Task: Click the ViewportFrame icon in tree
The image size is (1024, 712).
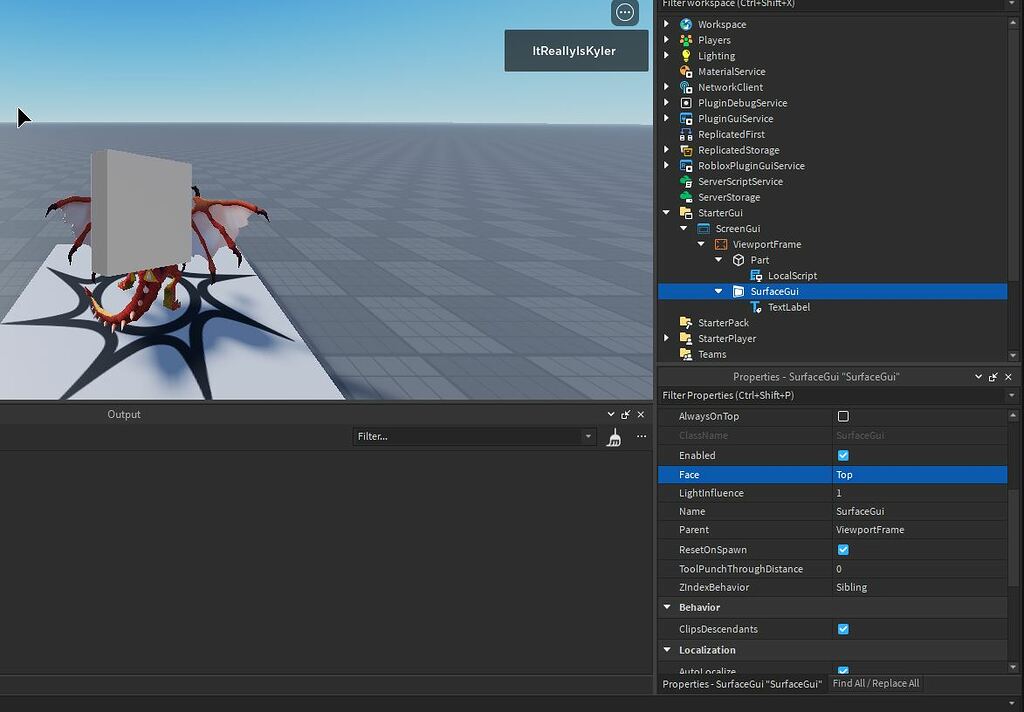Action: tap(721, 244)
